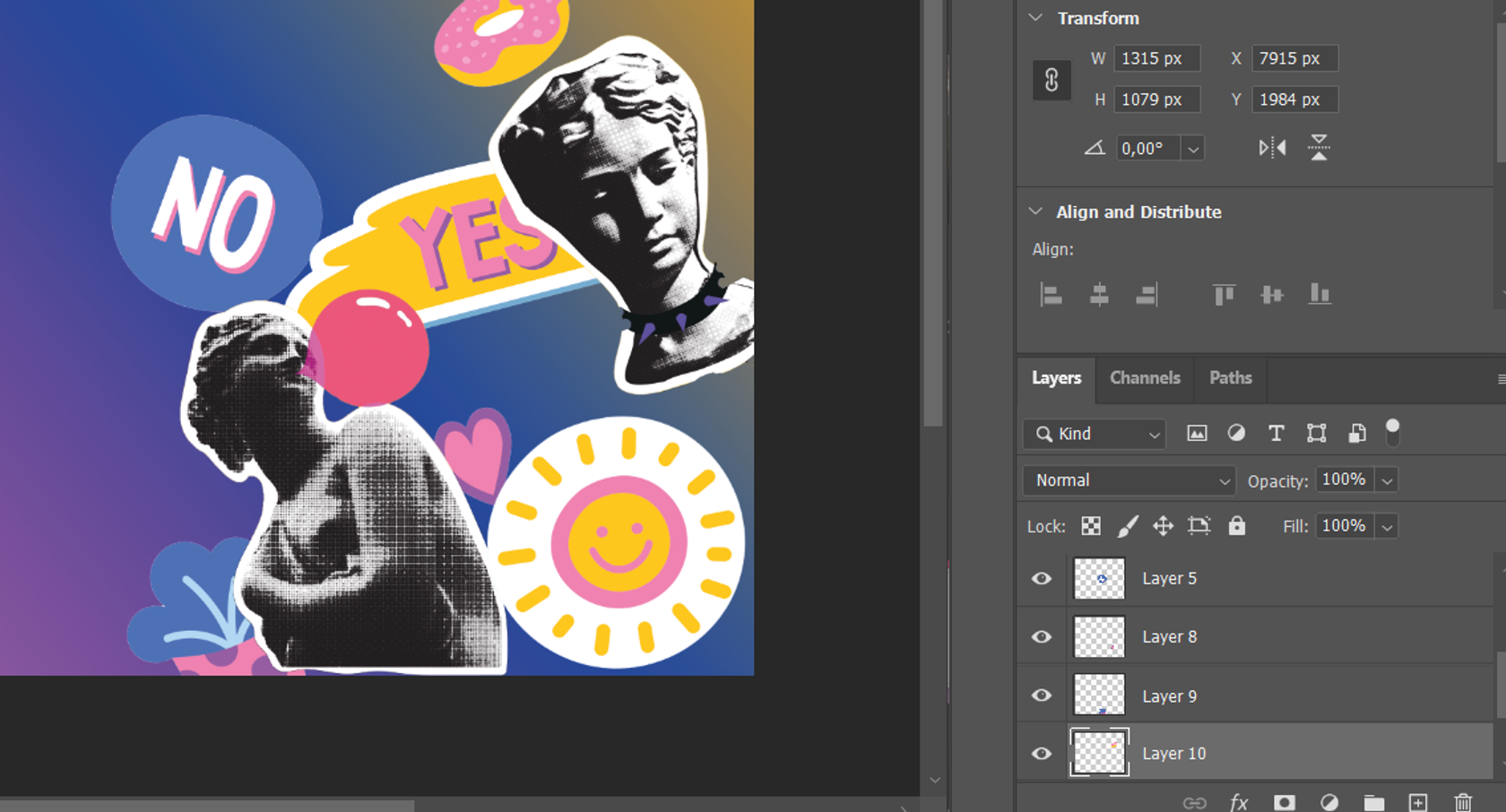This screenshot has height=812, width=1506.
Task: Click the width input field
Action: 1156,59
